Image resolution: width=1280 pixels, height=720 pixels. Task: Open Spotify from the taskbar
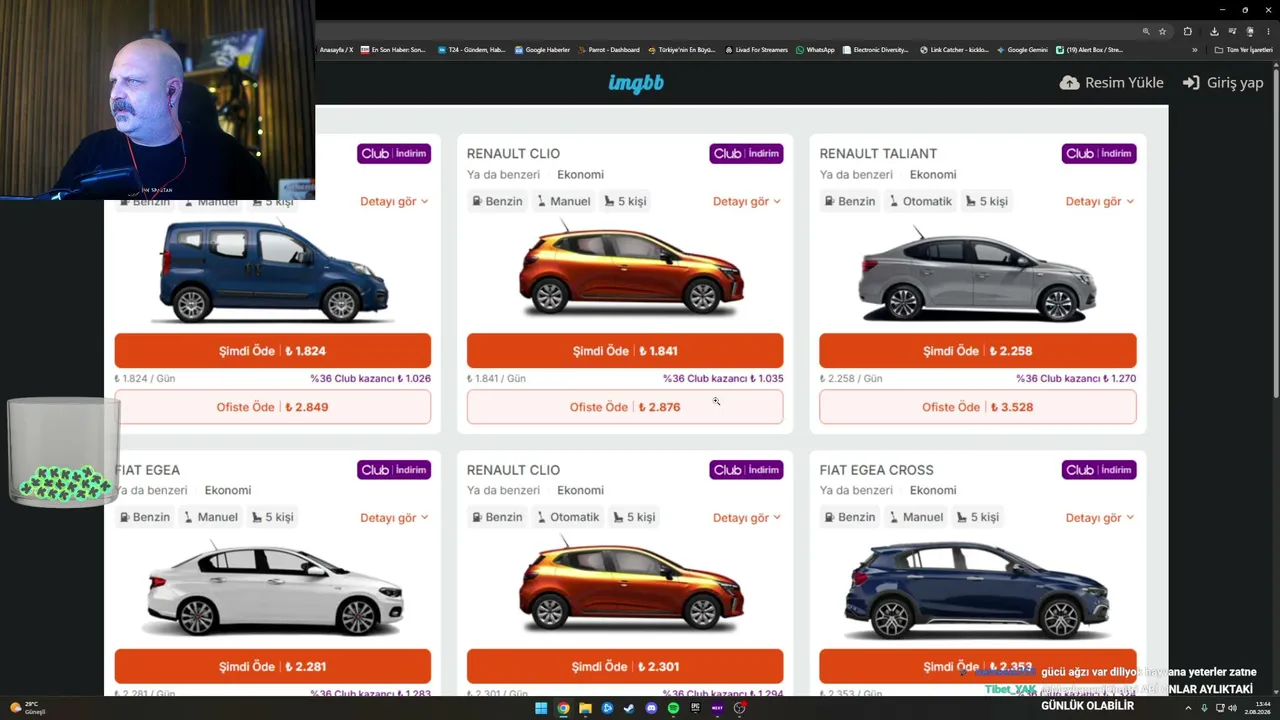pos(673,708)
